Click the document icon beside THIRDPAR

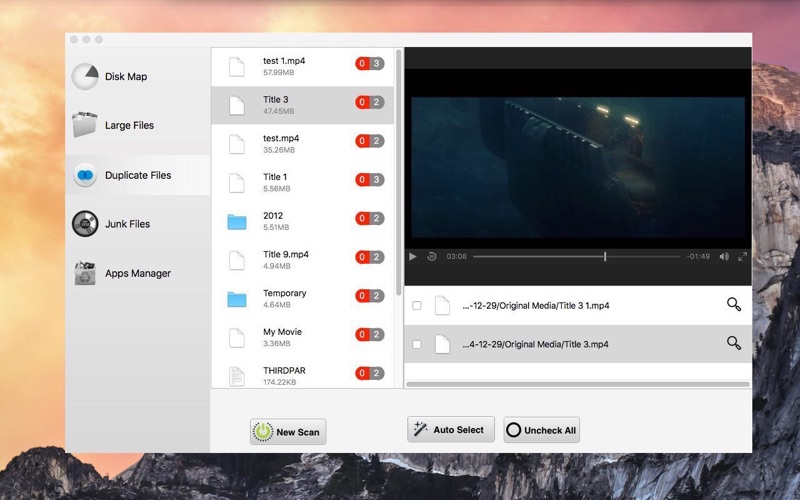point(237,377)
